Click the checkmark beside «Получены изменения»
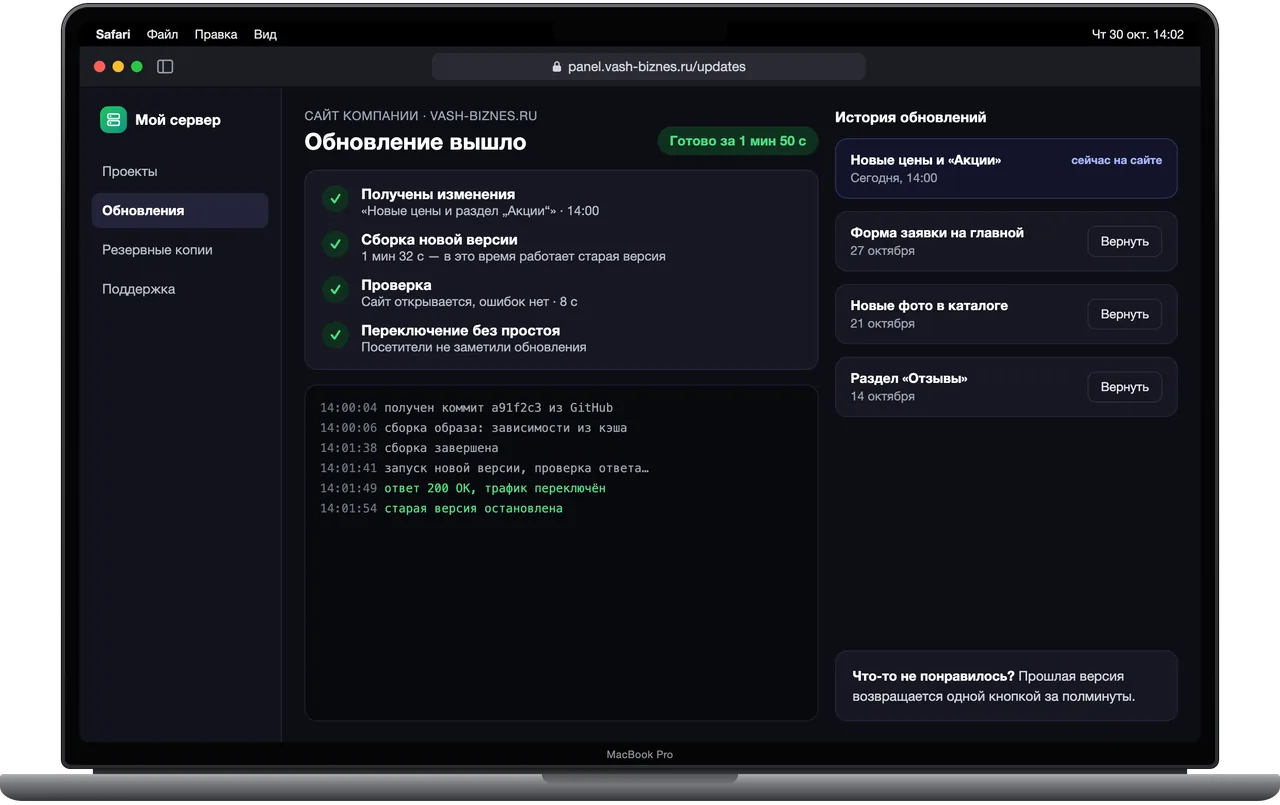This screenshot has width=1280, height=805. coord(334,199)
